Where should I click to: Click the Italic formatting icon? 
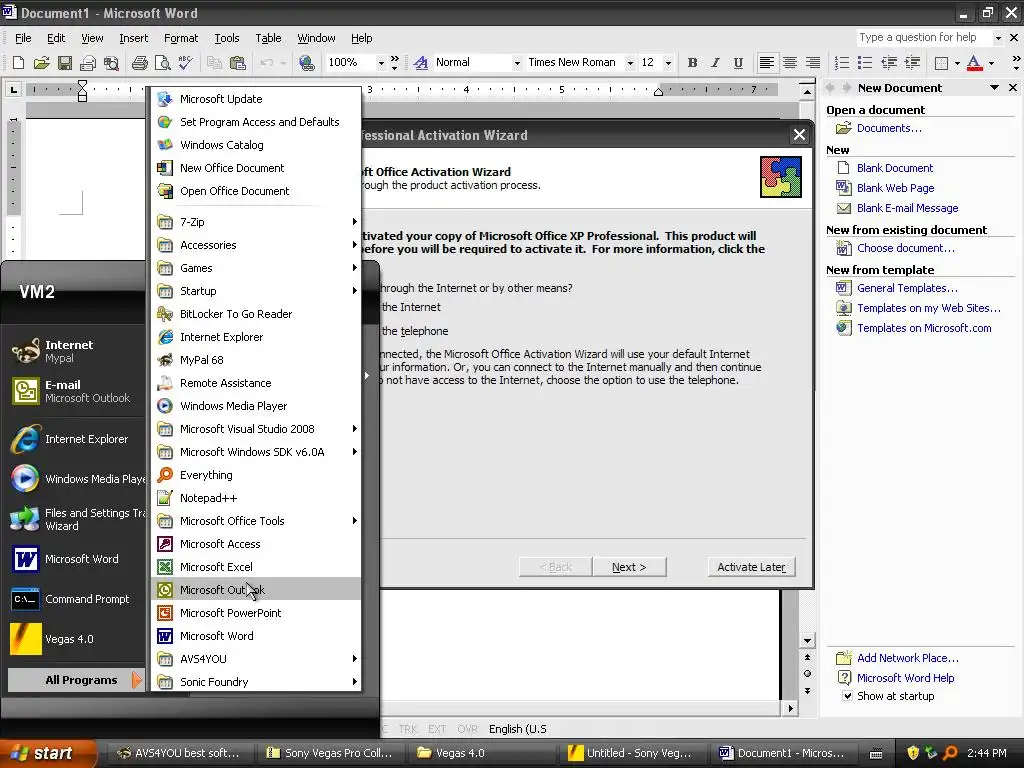715,63
